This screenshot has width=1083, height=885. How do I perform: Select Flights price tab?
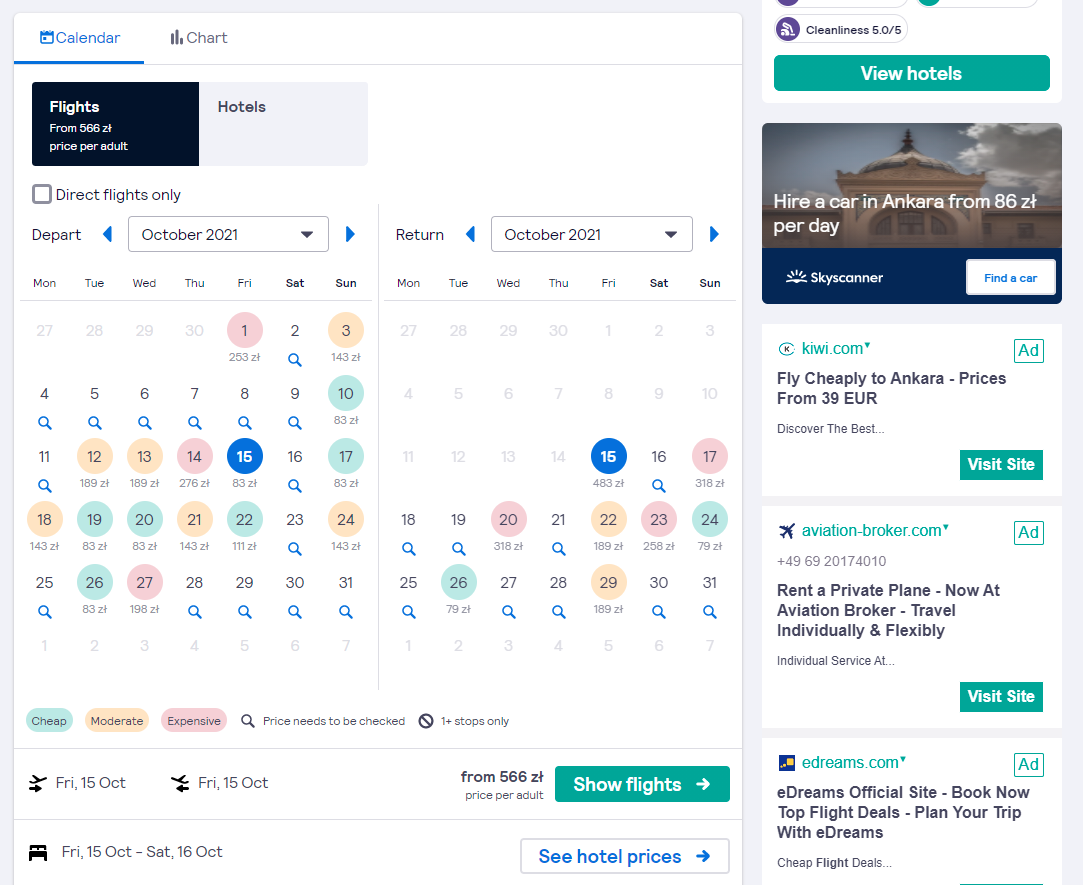[115, 124]
